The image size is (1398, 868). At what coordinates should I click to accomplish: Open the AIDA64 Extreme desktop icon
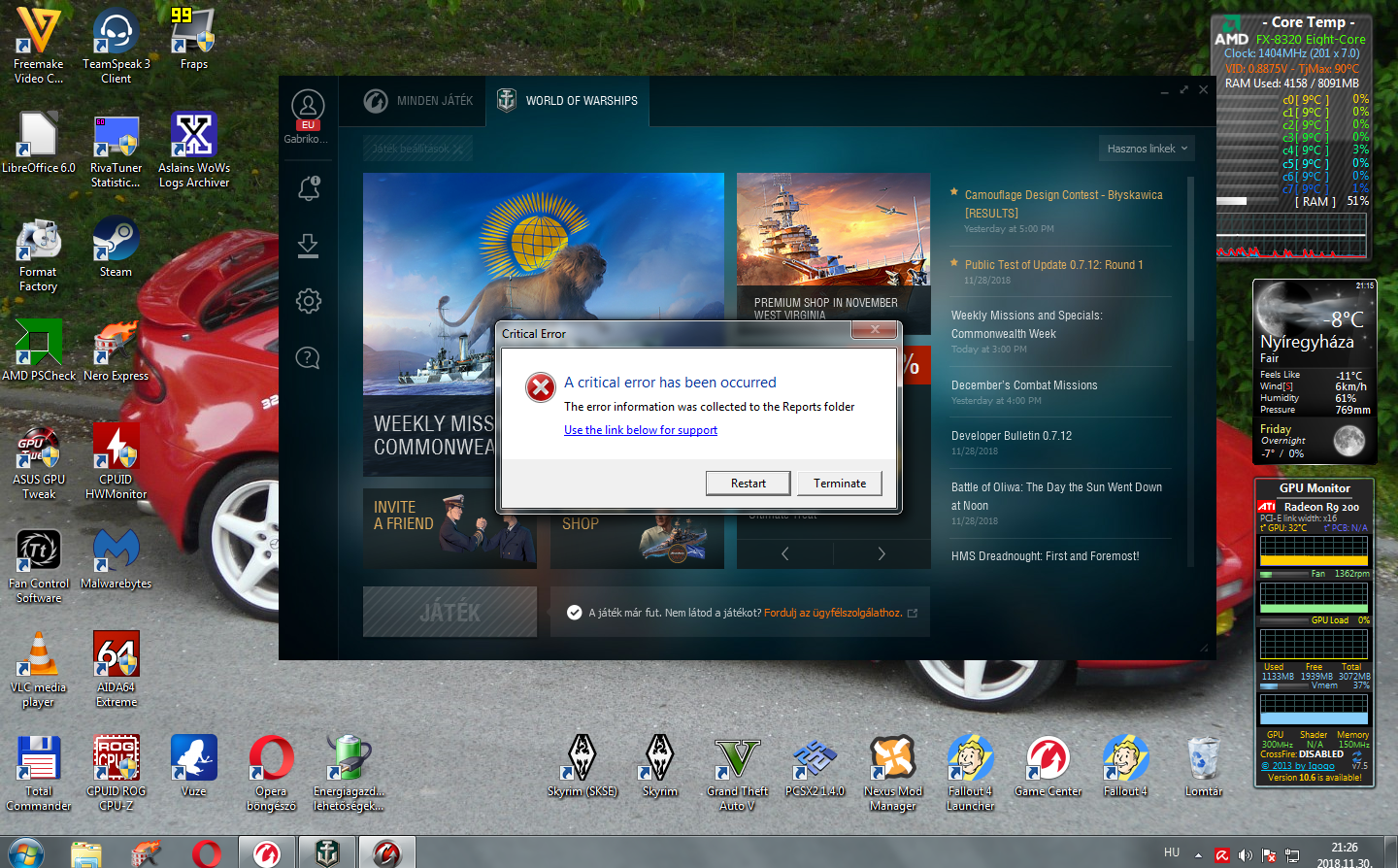coord(116,669)
